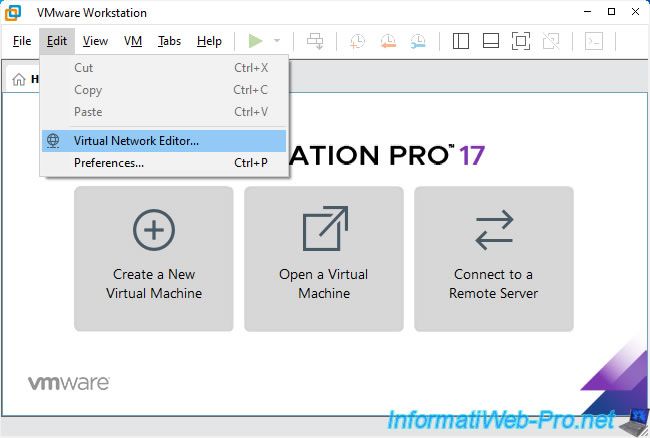Click the Send Ctrl+Alt+Del toolbar icon

pos(315,41)
